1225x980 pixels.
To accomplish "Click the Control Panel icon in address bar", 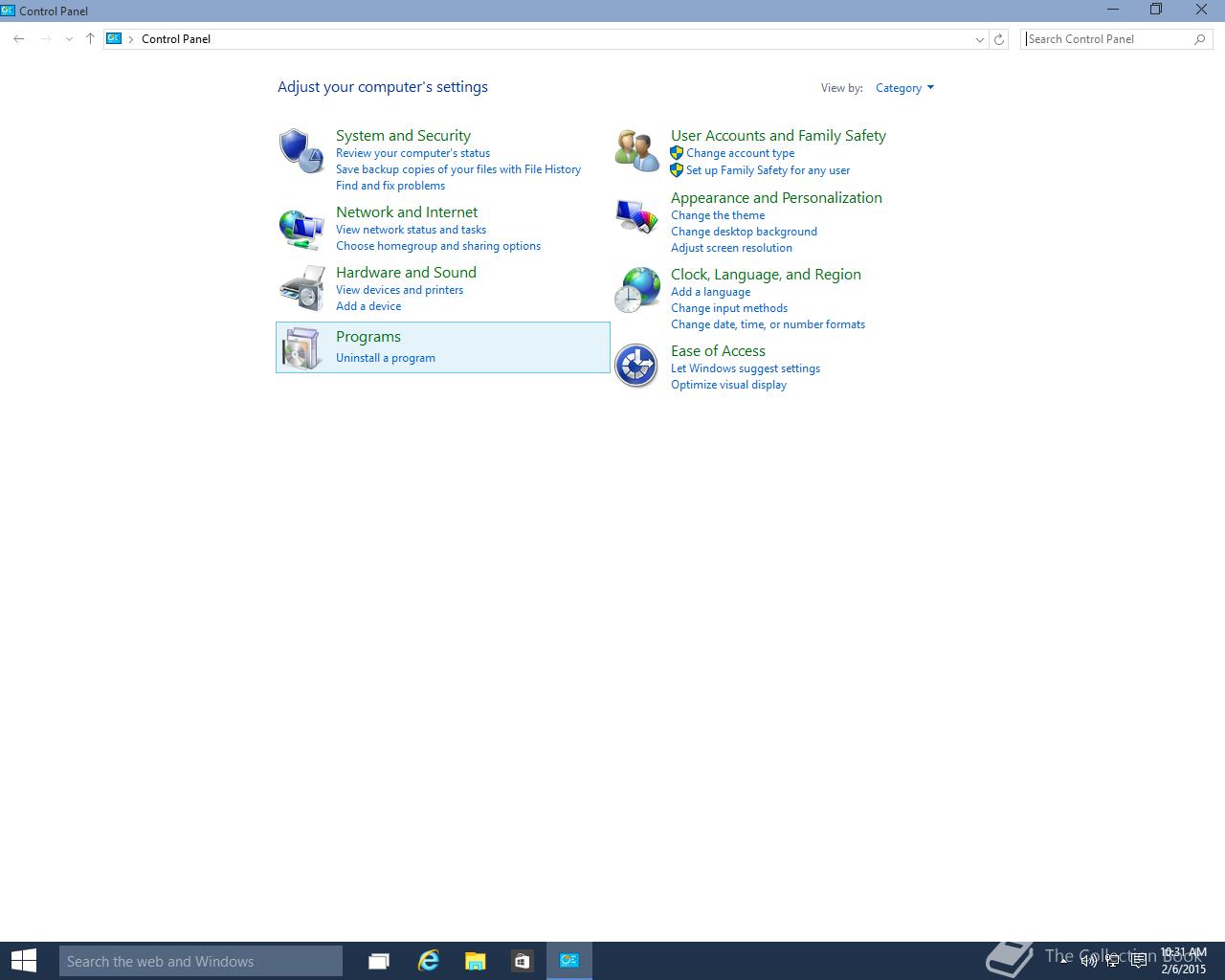I will (114, 38).
